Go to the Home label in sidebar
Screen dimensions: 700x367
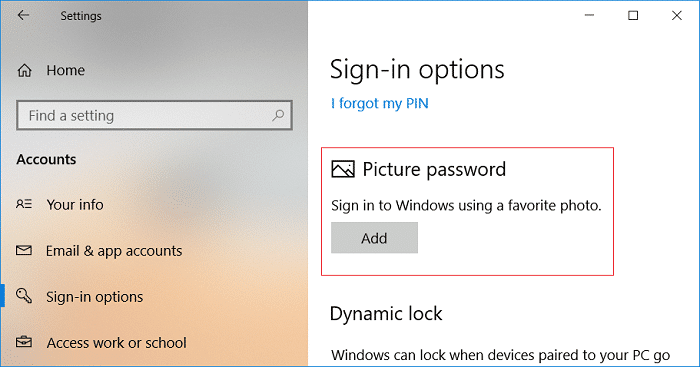click(x=66, y=70)
